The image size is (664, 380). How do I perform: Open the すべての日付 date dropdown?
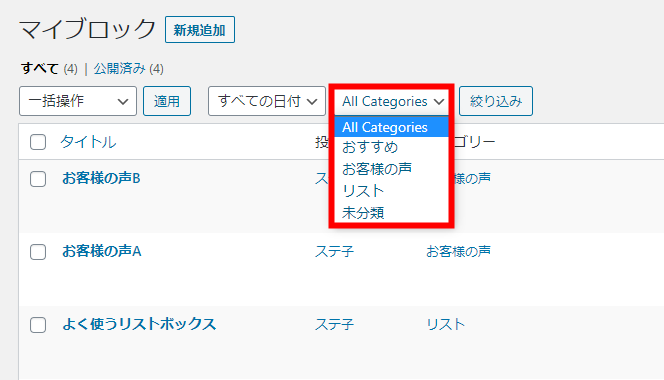pyautogui.click(x=267, y=101)
